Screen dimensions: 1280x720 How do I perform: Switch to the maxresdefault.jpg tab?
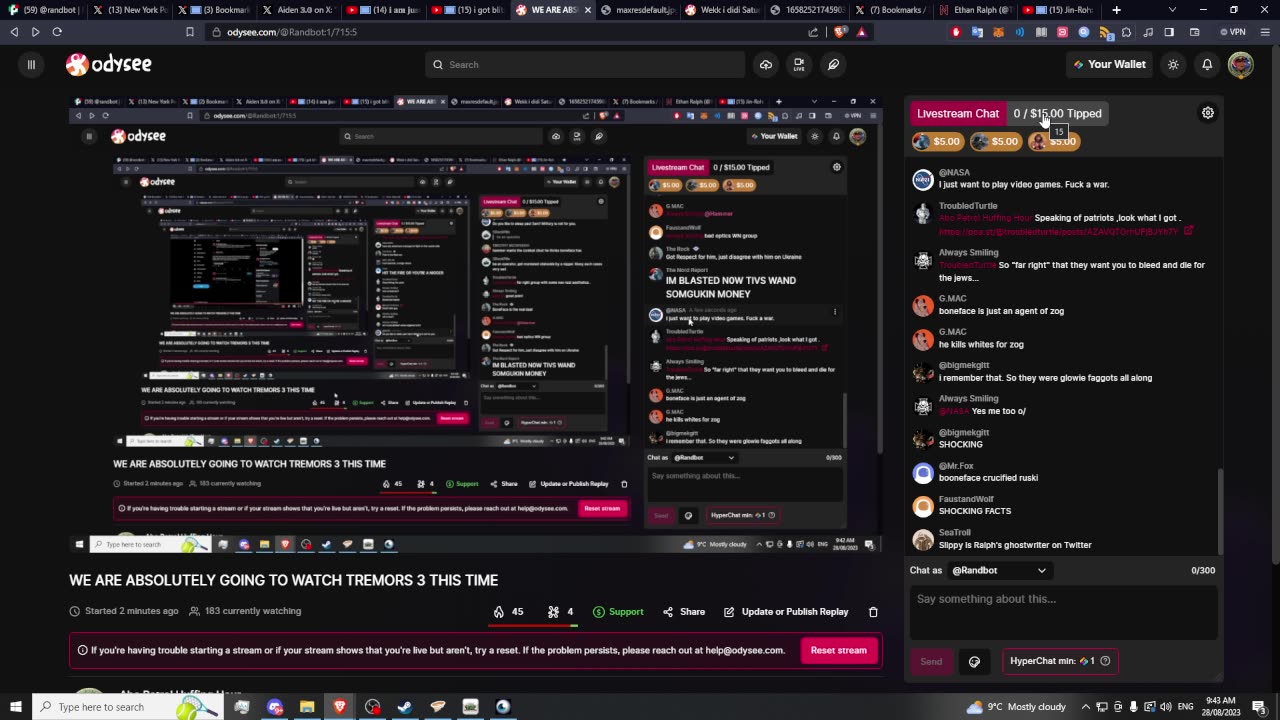tap(637, 10)
